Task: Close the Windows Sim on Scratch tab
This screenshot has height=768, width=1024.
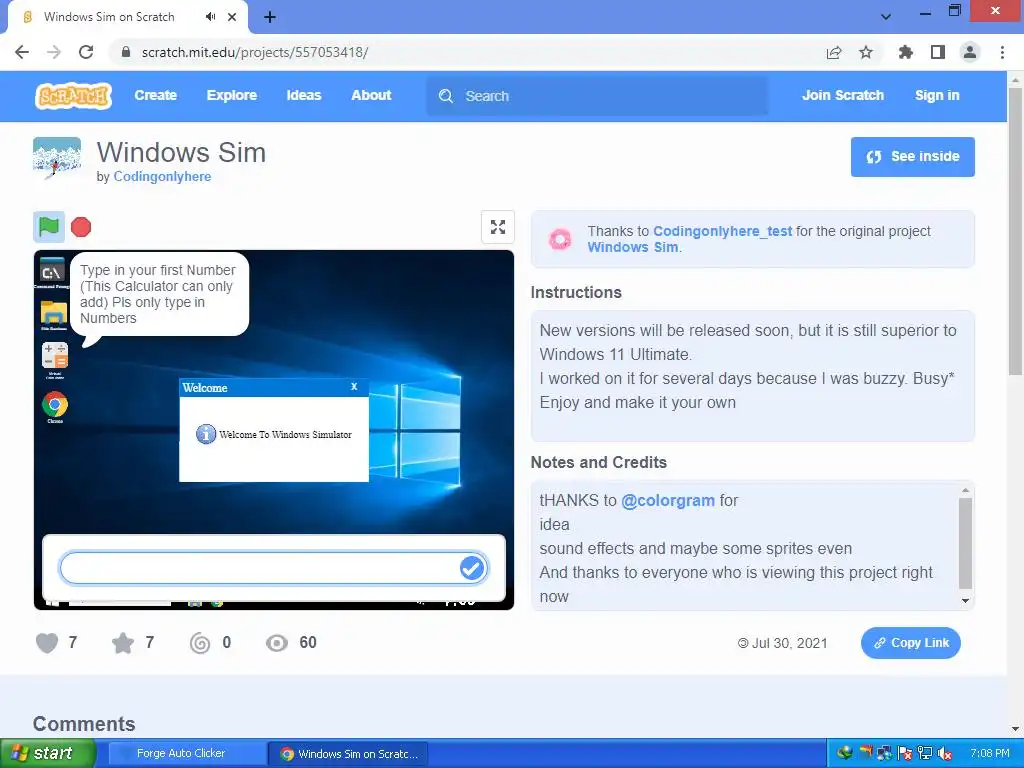Action: tap(232, 17)
